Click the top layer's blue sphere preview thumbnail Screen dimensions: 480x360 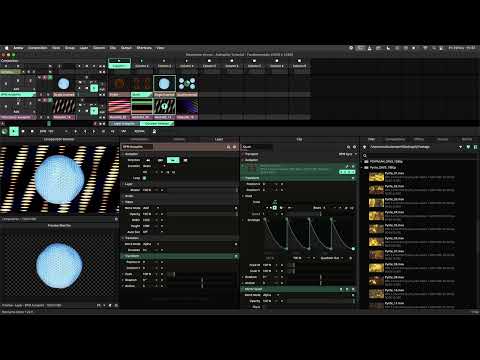tap(64, 84)
